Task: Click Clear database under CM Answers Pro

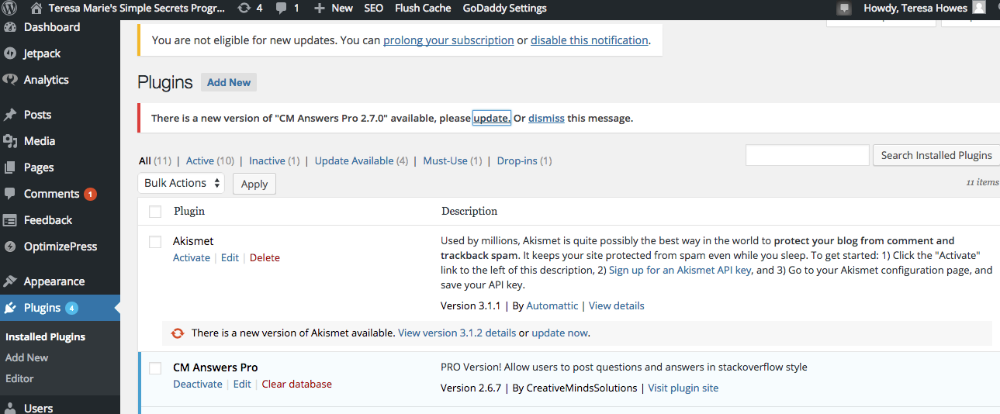Action: click(297, 384)
